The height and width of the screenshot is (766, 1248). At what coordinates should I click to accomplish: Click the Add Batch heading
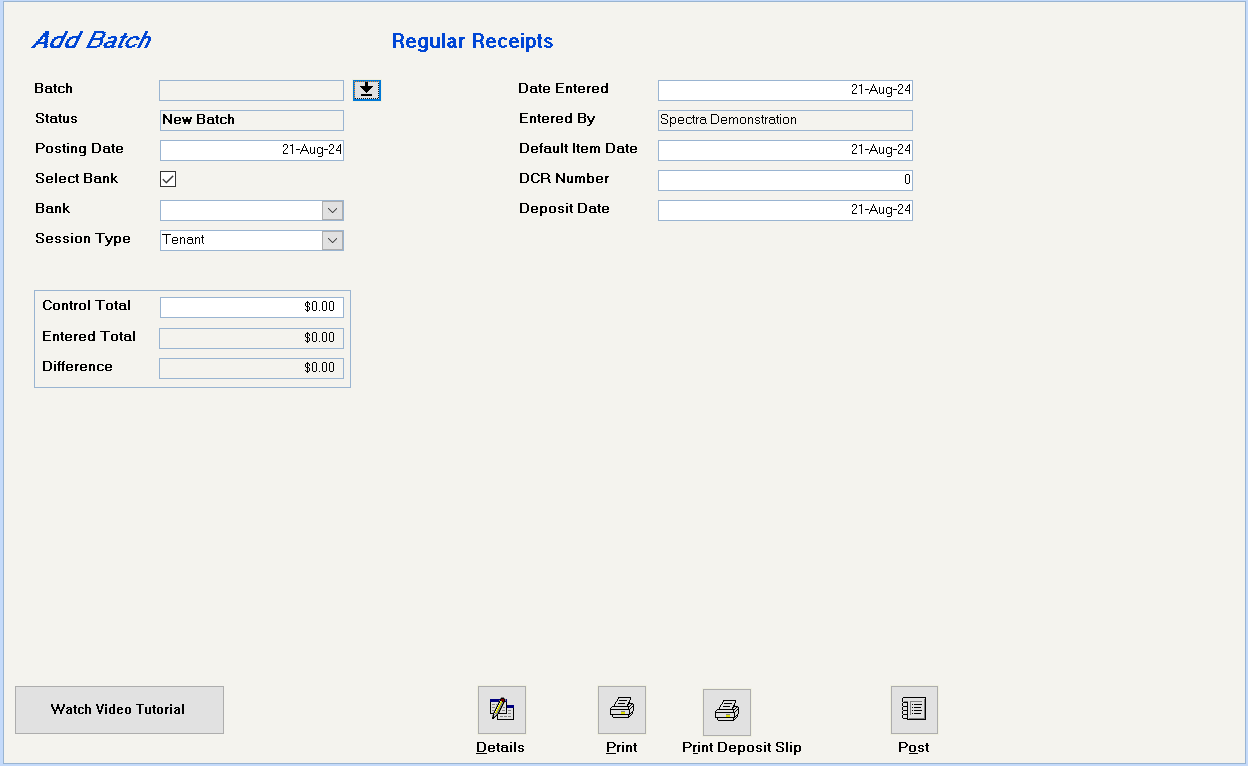[x=92, y=40]
